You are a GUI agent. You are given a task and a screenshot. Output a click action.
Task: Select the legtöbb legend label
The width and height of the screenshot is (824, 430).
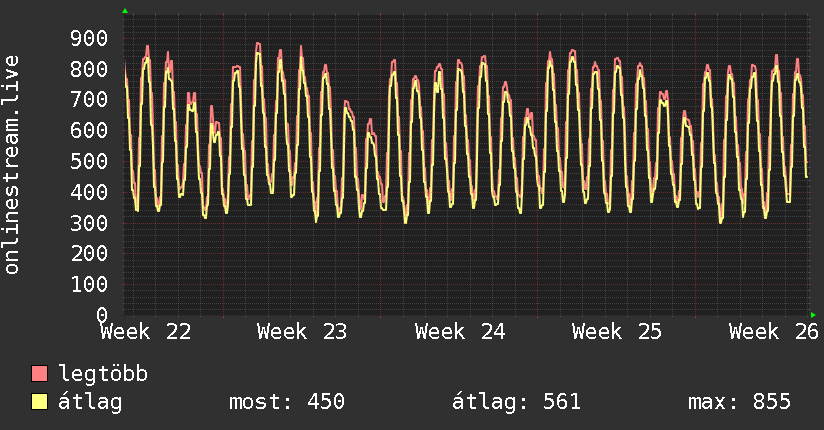(103, 373)
